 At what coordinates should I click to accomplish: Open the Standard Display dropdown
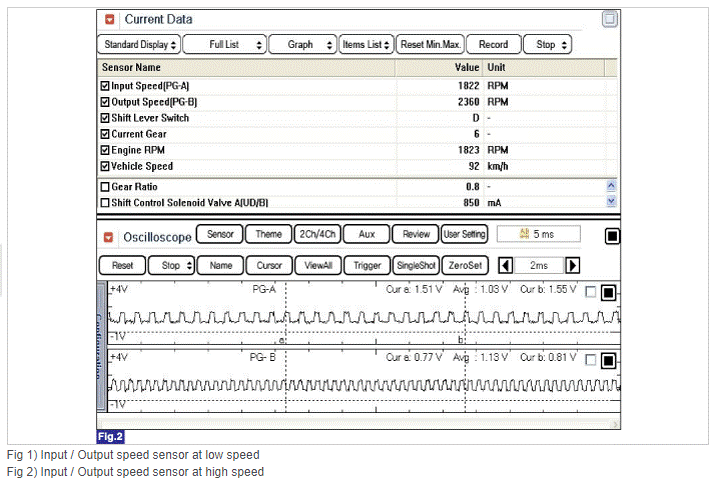coord(139,45)
